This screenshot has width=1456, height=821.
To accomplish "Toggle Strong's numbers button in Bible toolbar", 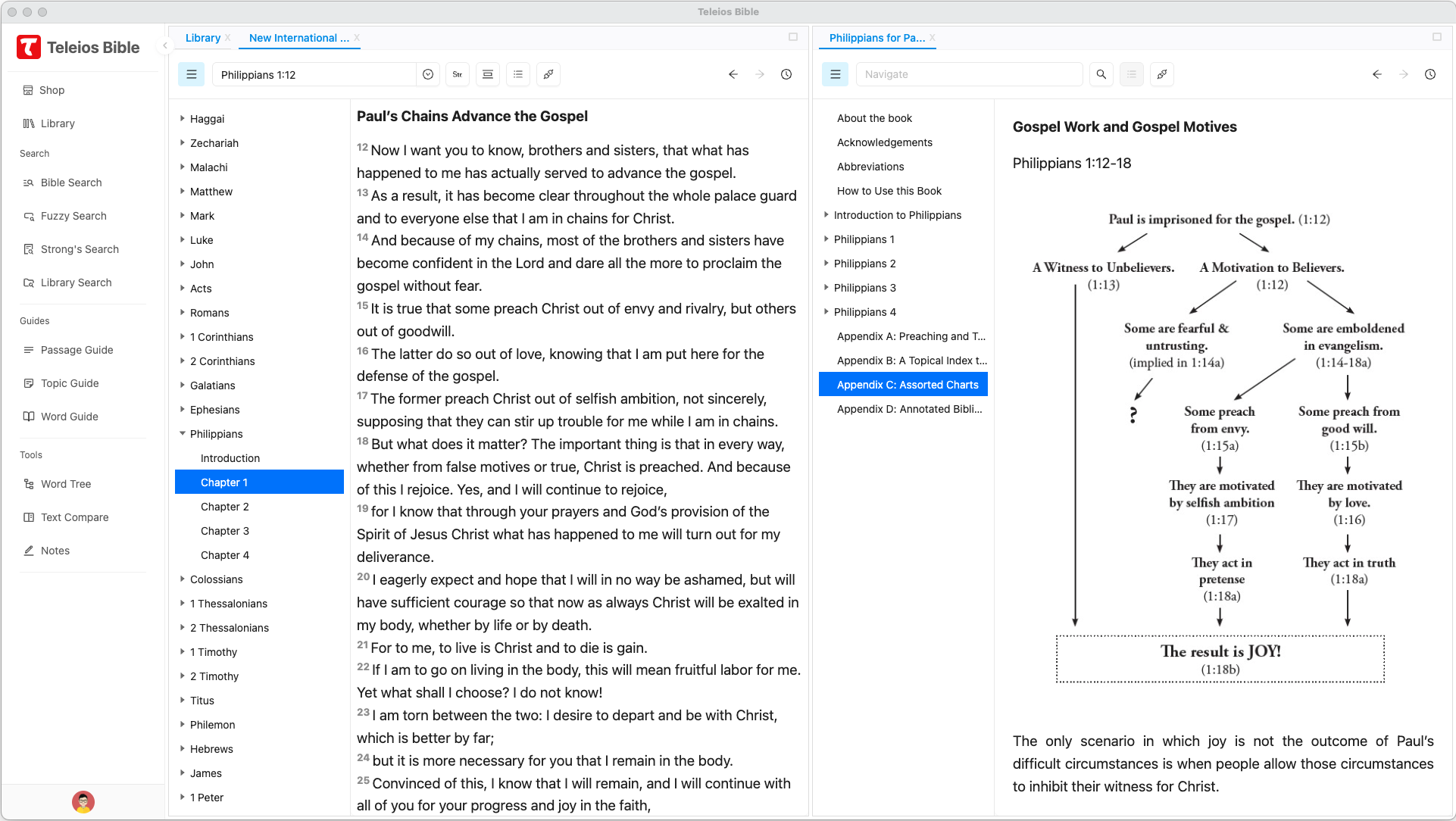I will point(458,74).
